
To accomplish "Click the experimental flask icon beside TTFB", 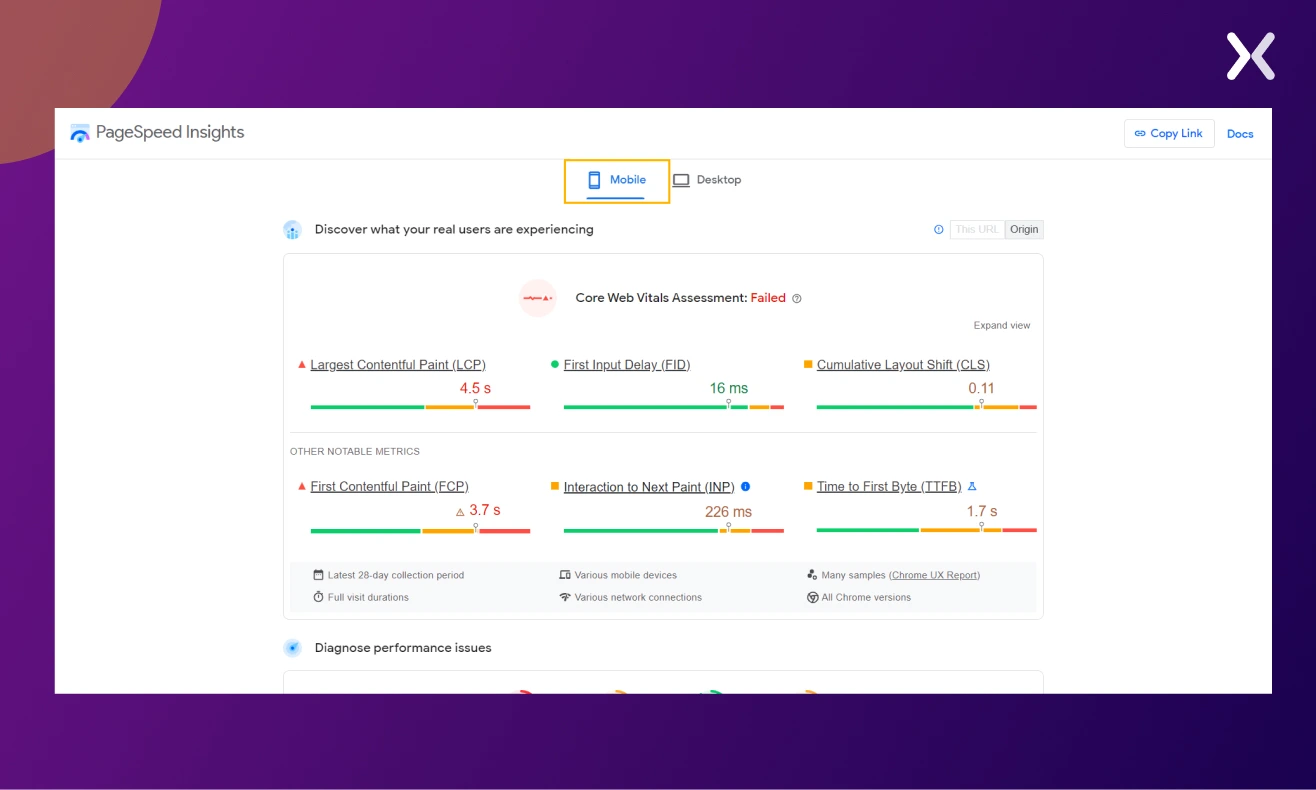I will [x=972, y=487].
